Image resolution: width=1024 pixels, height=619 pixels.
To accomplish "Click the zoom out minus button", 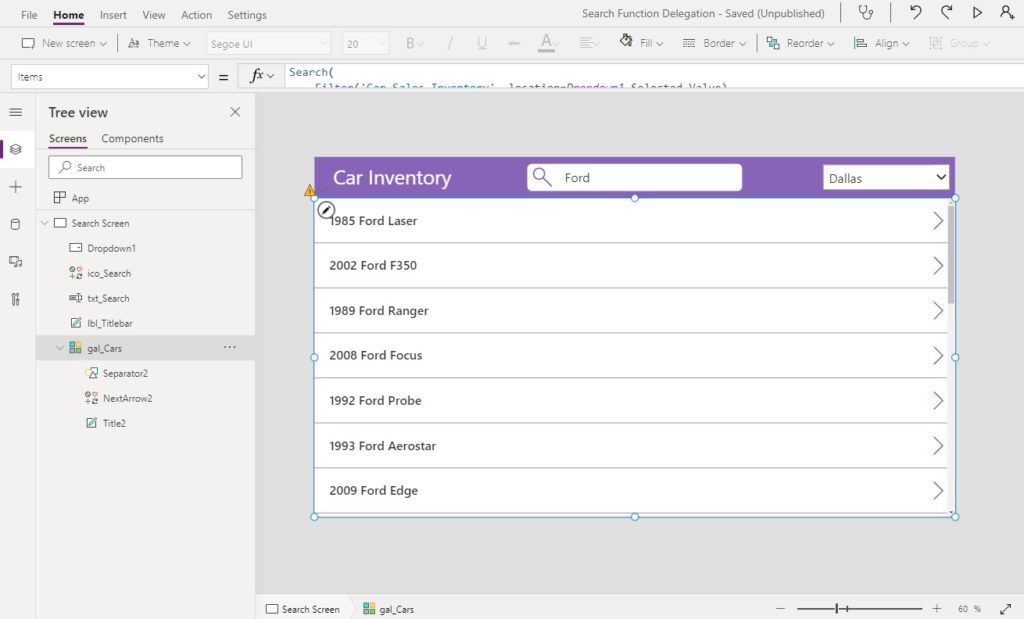I will [x=780, y=609].
